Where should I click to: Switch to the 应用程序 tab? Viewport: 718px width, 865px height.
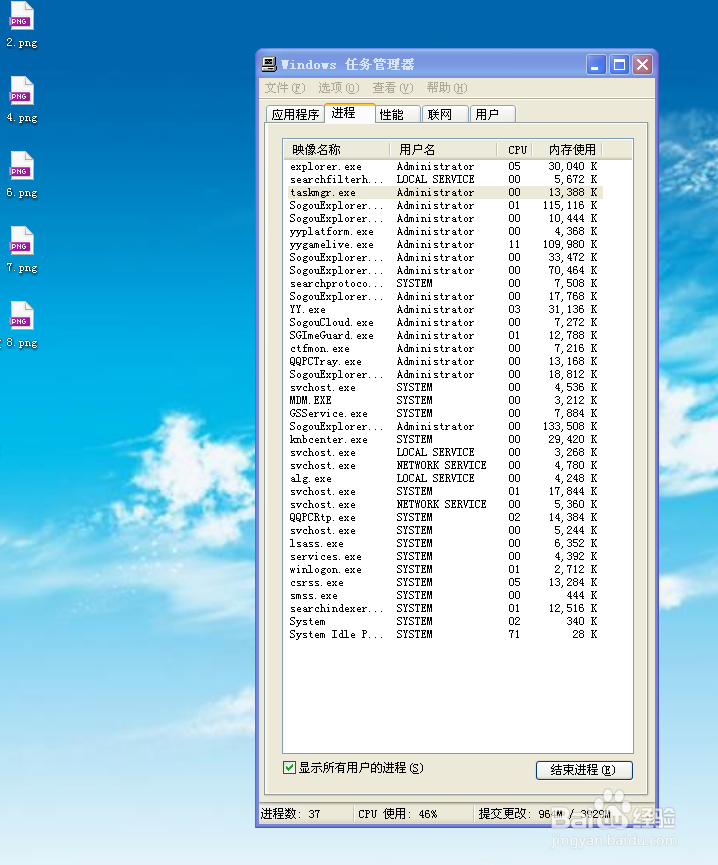click(295, 114)
